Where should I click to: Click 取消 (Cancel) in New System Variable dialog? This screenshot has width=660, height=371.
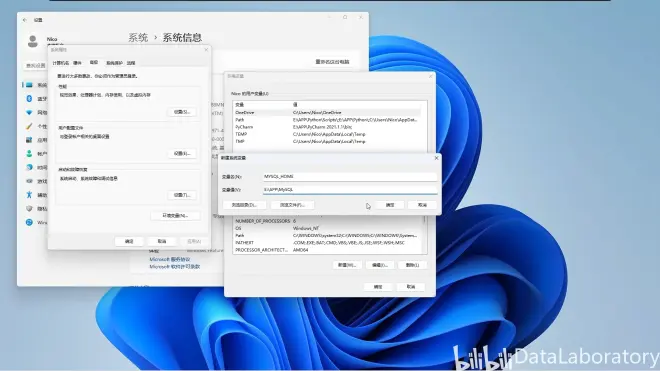click(x=422, y=205)
